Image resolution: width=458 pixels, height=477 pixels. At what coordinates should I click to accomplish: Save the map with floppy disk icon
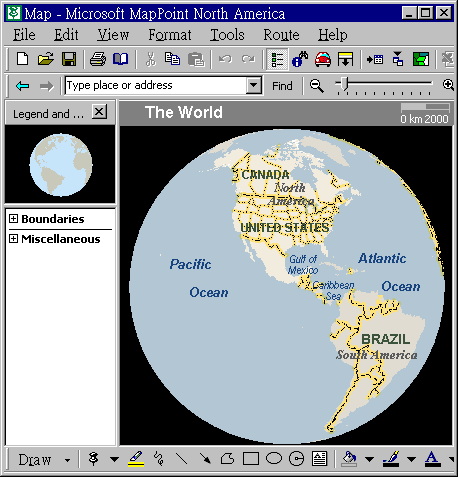click(x=69, y=59)
